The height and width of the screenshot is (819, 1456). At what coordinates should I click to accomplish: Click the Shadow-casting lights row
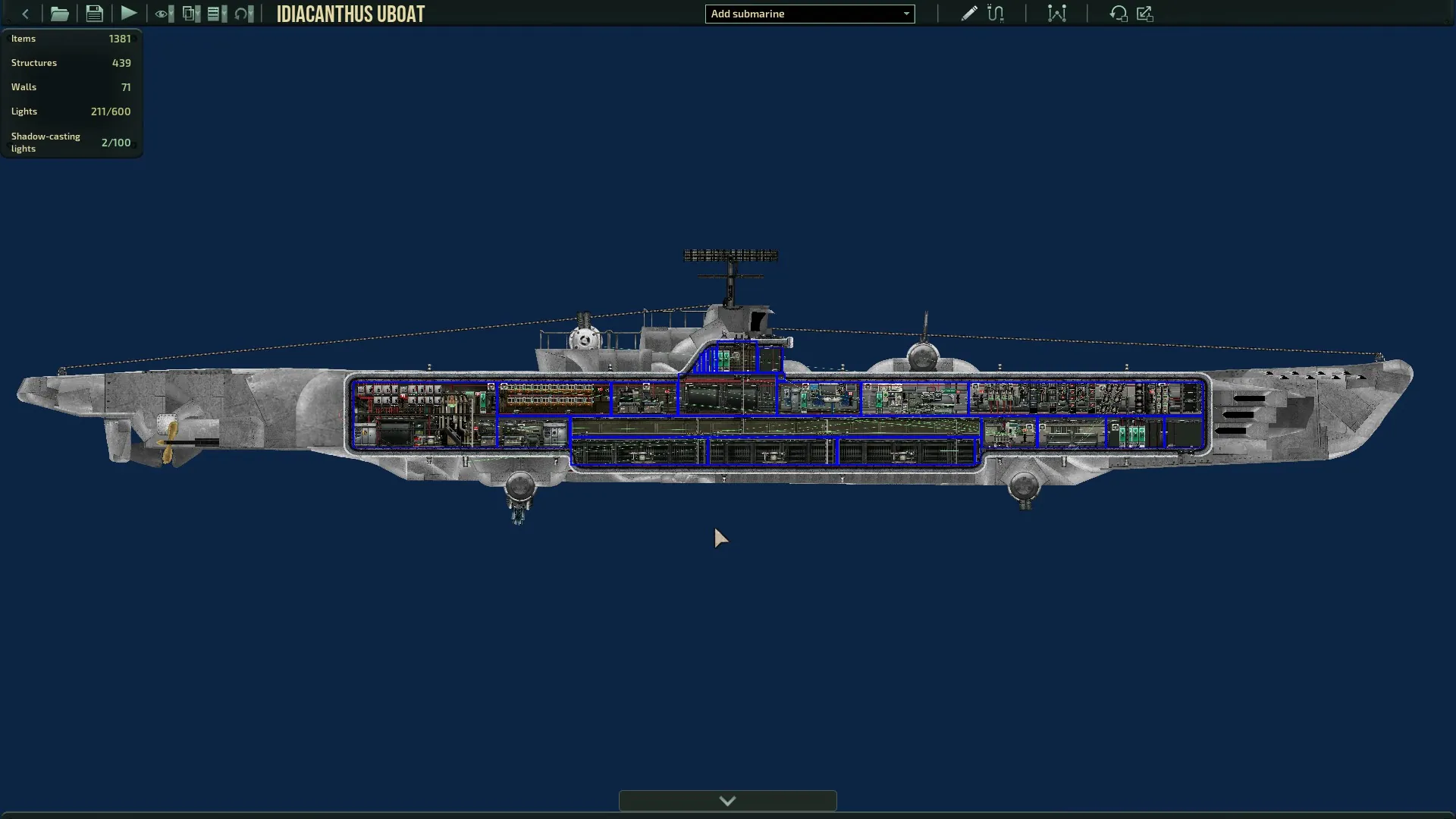(x=71, y=143)
